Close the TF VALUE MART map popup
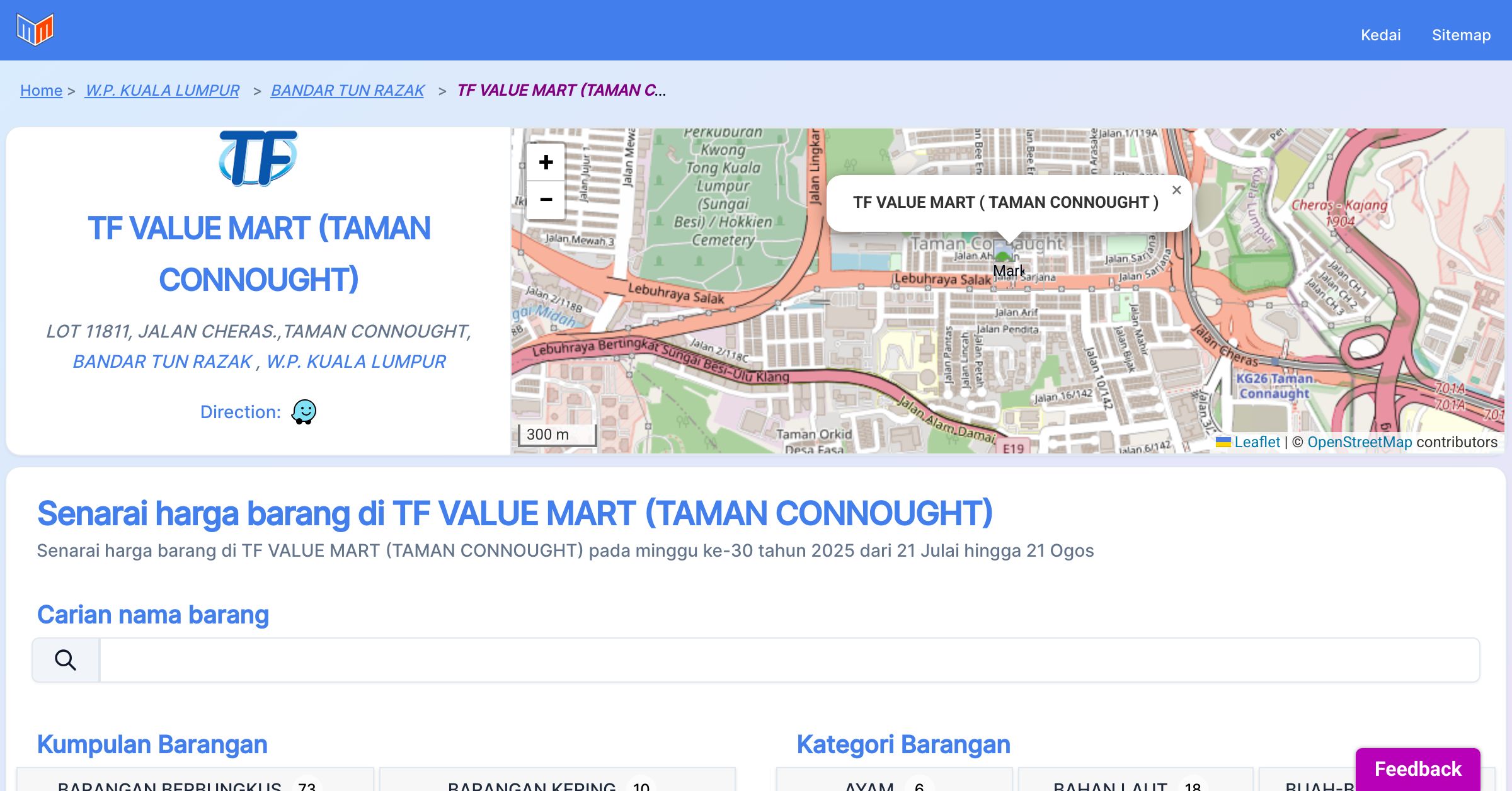This screenshot has width=1512, height=791. point(1176,190)
